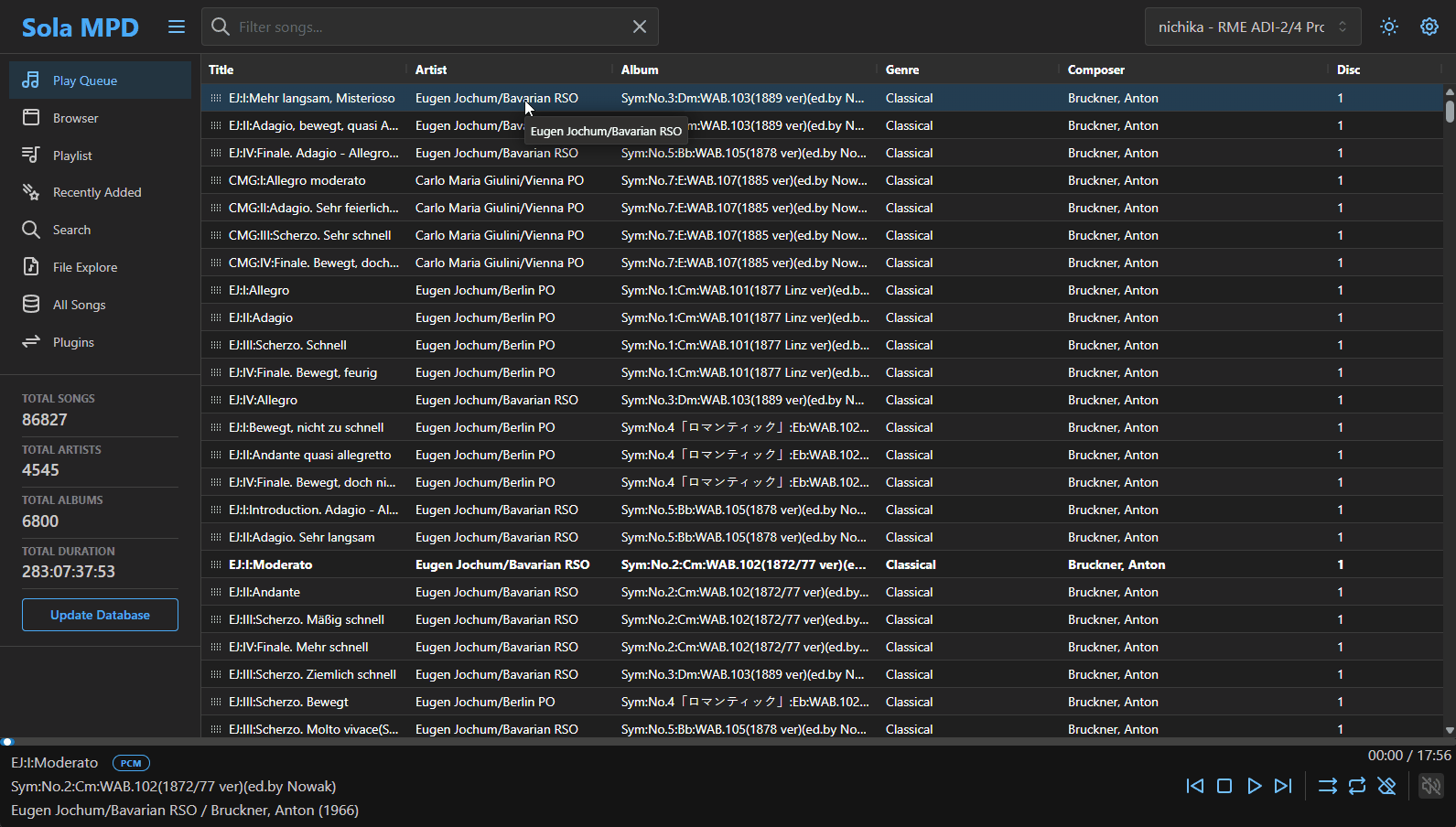This screenshot has height=827, width=1456.
Task: Open the nichika output device dropdown
Action: click(x=1252, y=27)
